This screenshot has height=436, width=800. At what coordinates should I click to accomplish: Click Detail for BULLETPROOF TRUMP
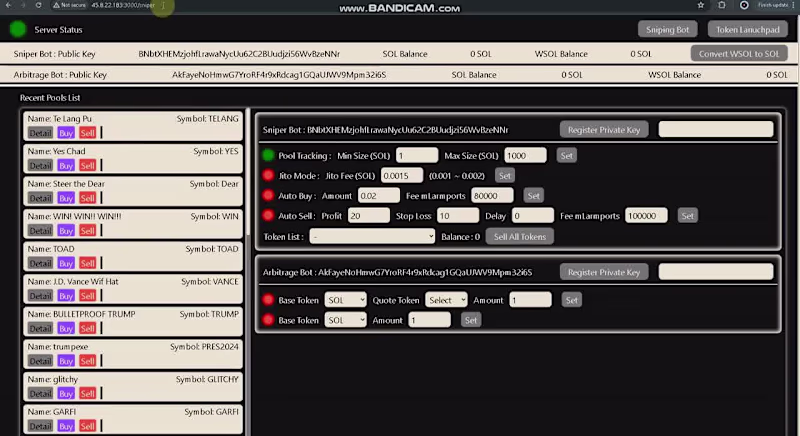click(40, 328)
